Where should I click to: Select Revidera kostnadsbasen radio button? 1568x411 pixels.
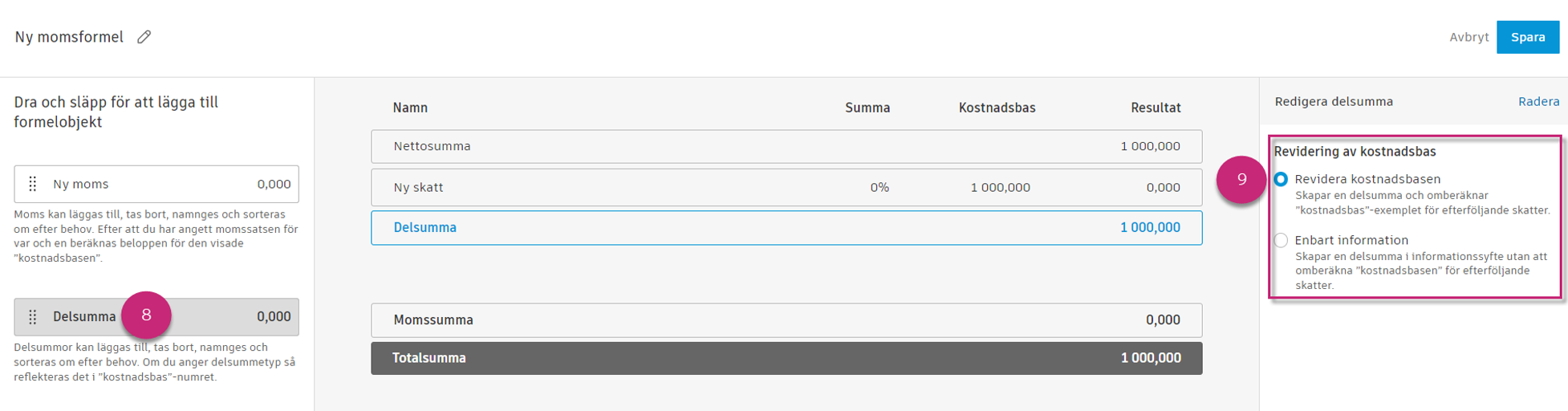click(x=1281, y=179)
